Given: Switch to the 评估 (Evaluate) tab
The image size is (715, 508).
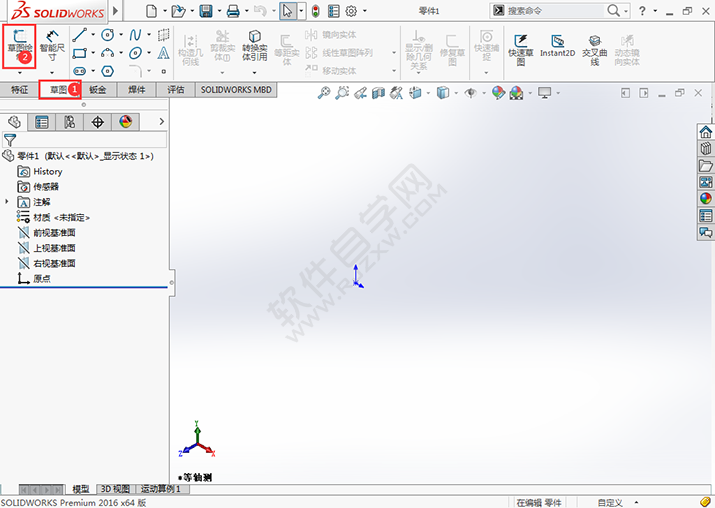Looking at the screenshot, I should [x=176, y=90].
